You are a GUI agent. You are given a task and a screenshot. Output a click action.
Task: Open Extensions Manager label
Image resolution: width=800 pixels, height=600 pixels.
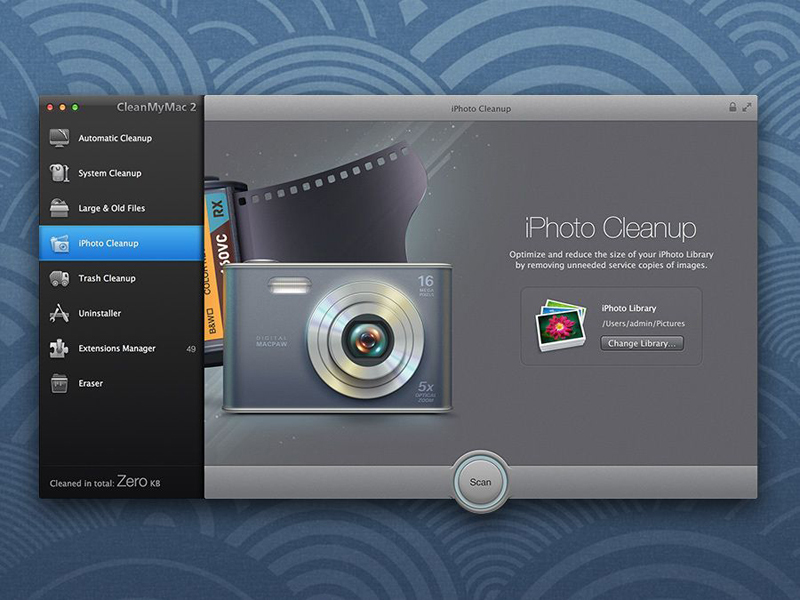point(117,348)
